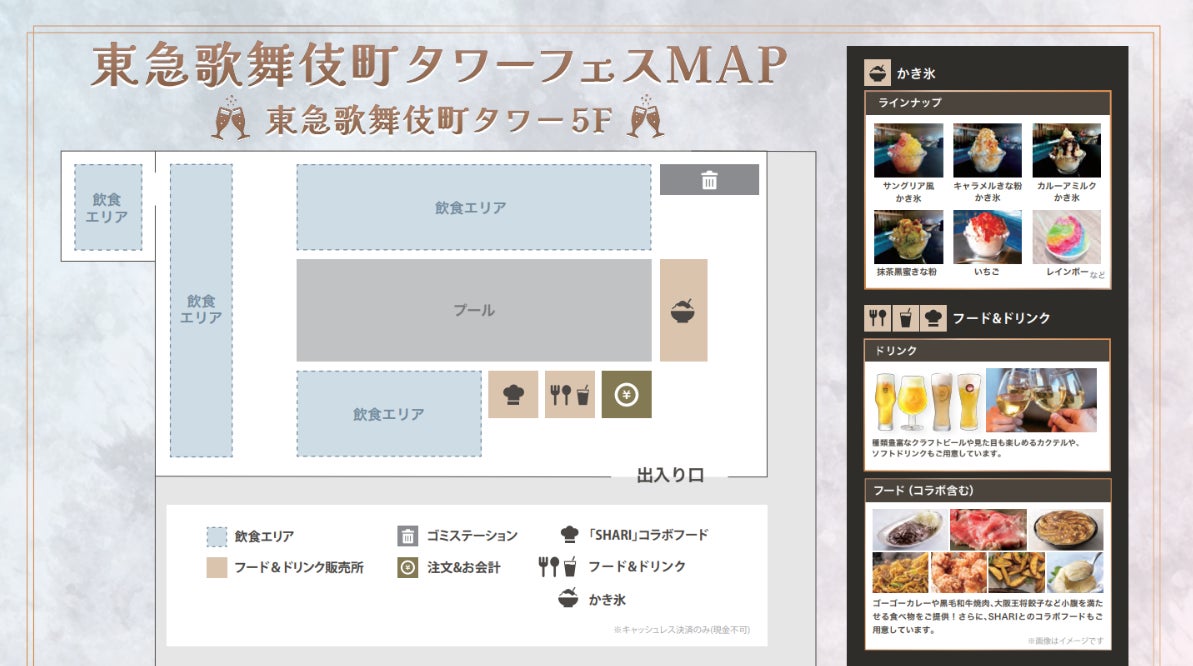Click the フード&ドリンク sidebar heading
Viewport: 1193px width, 666px height.
pos(1001,318)
